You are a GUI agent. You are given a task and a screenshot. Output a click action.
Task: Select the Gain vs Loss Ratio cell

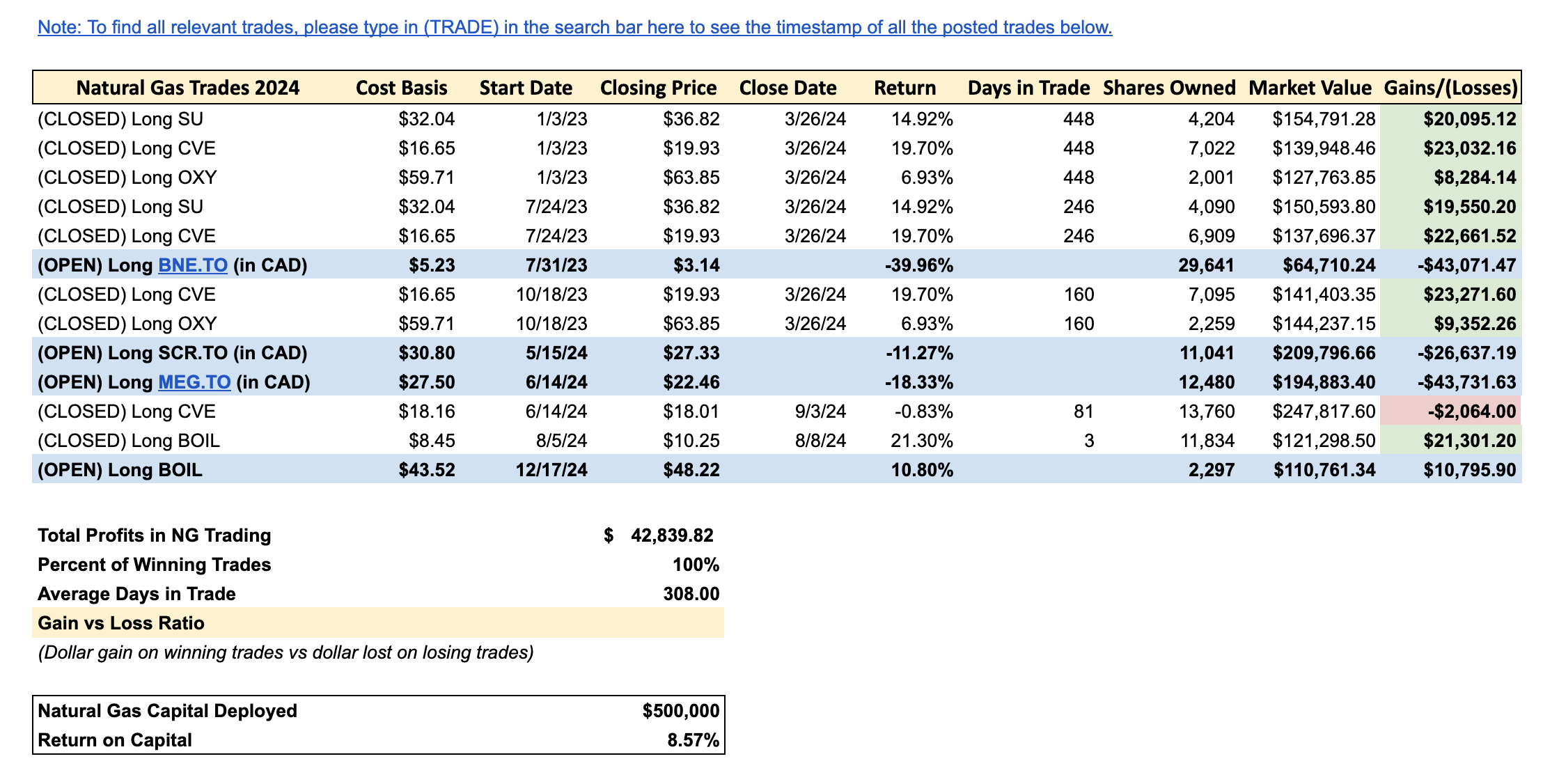[x=378, y=623]
